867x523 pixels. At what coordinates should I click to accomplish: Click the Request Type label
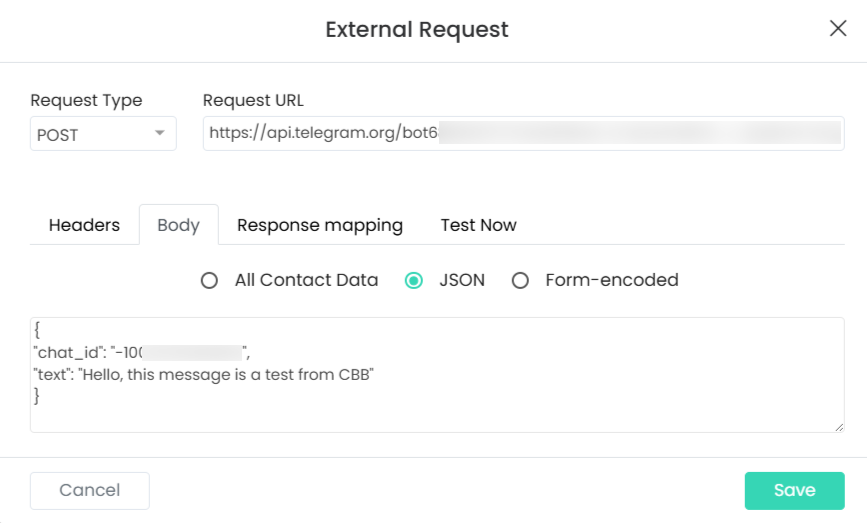tap(86, 100)
